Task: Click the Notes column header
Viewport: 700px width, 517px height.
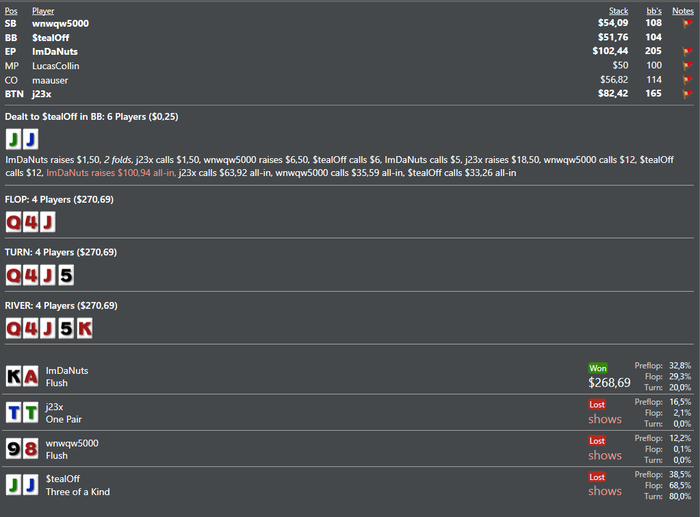Action: pyautogui.click(x=683, y=11)
